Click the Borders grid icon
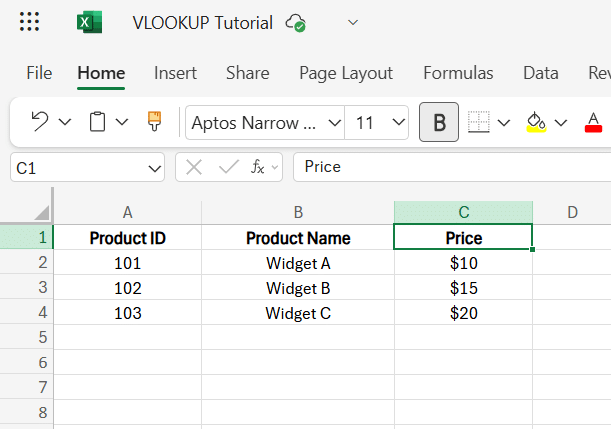611x429 pixels. point(479,122)
